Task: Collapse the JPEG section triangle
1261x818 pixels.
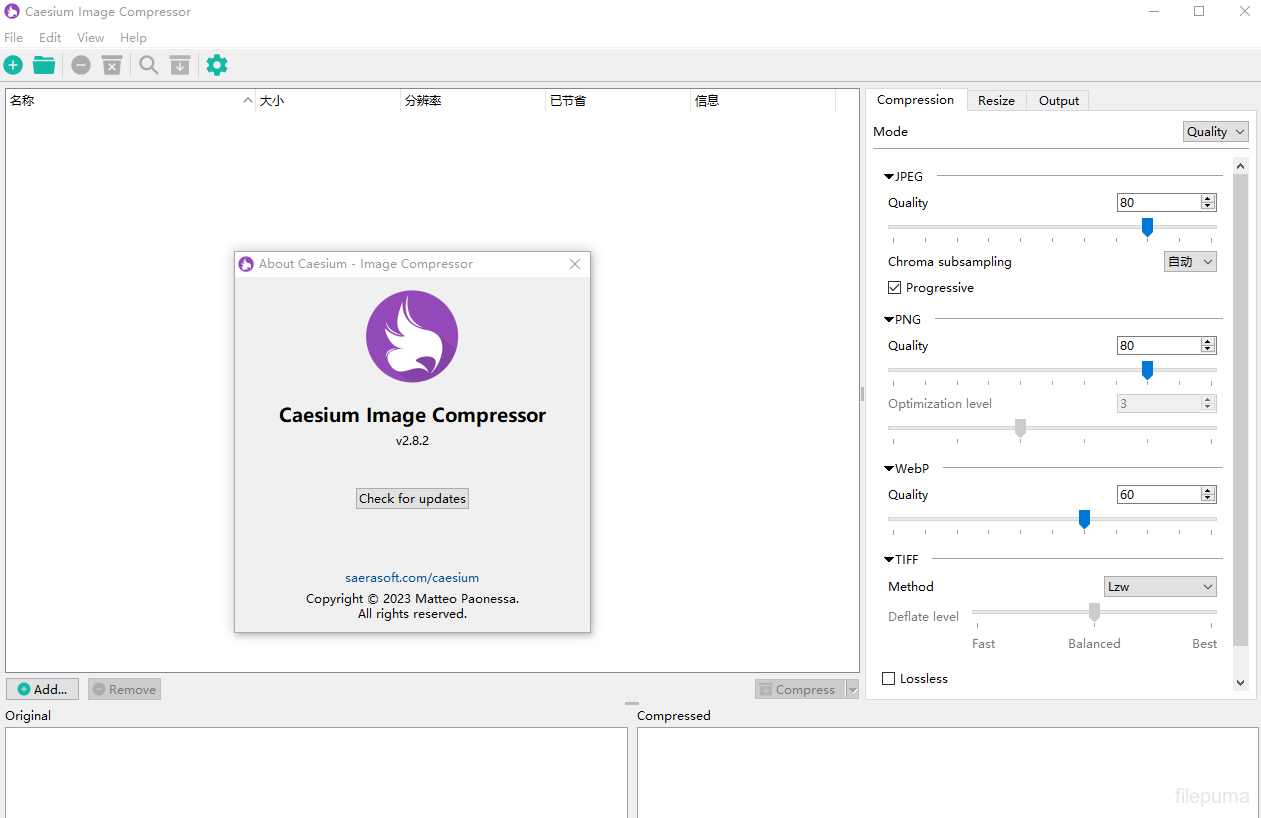Action: point(889,177)
